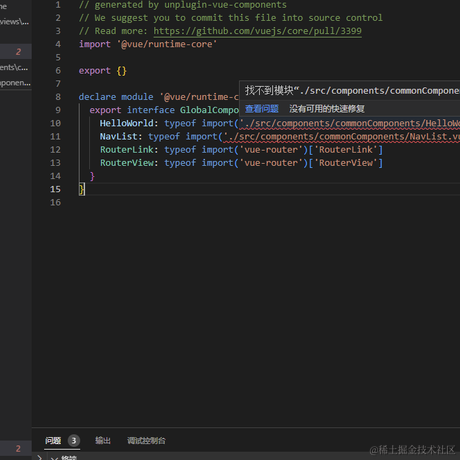The width and height of the screenshot is (460, 460).
Task: Click the problems count badge showing 3
Action: [74, 441]
